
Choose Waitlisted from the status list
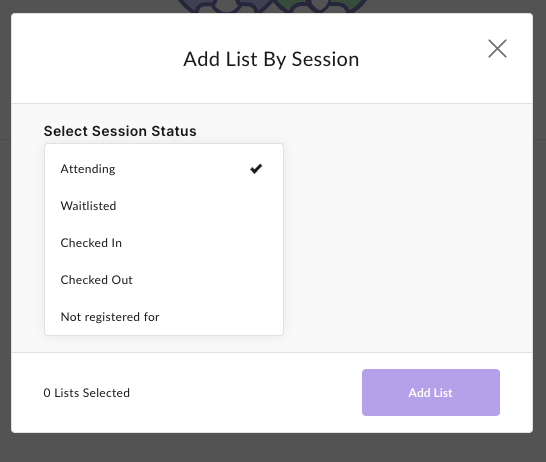(164, 206)
